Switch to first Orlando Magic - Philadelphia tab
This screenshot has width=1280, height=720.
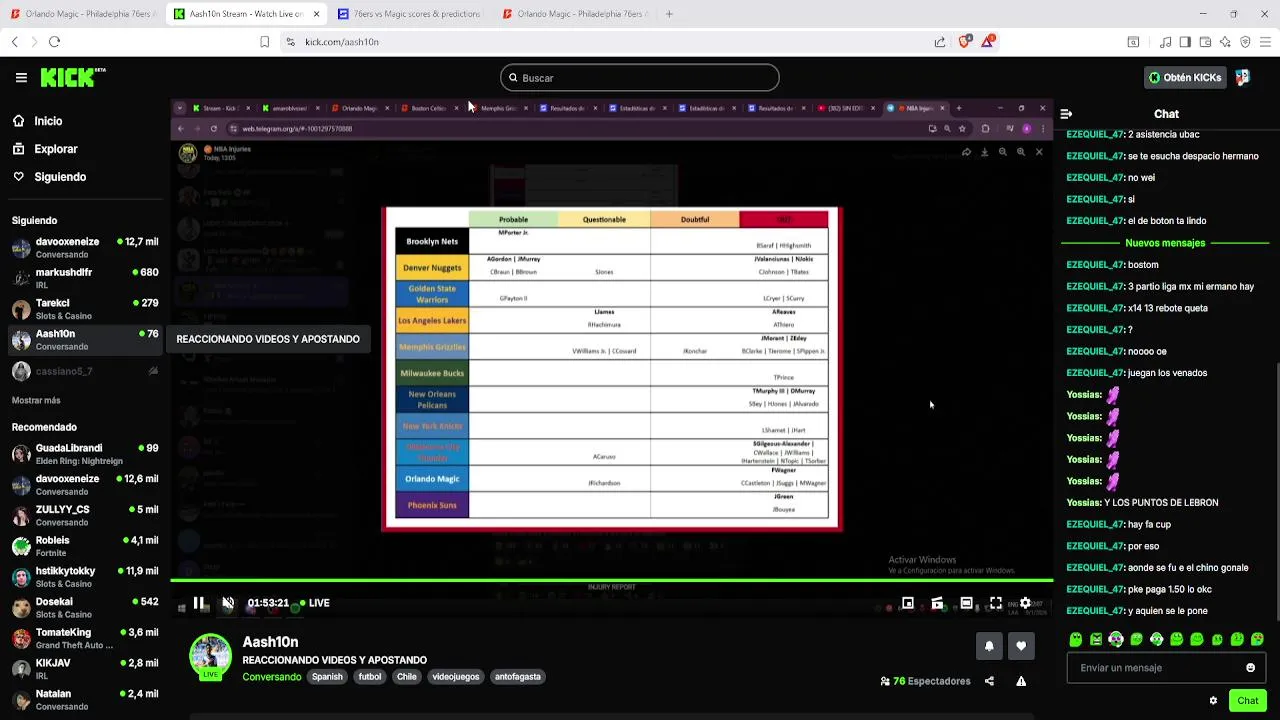click(82, 14)
